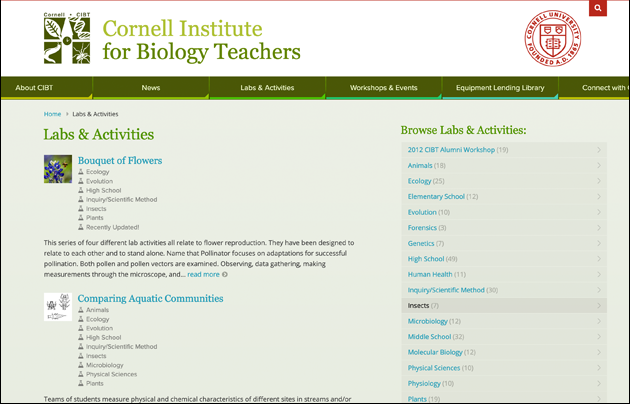The width and height of the screenshot is (630, 404).
Task: Browse Human Health category
Action: click(x=504, y=274)
